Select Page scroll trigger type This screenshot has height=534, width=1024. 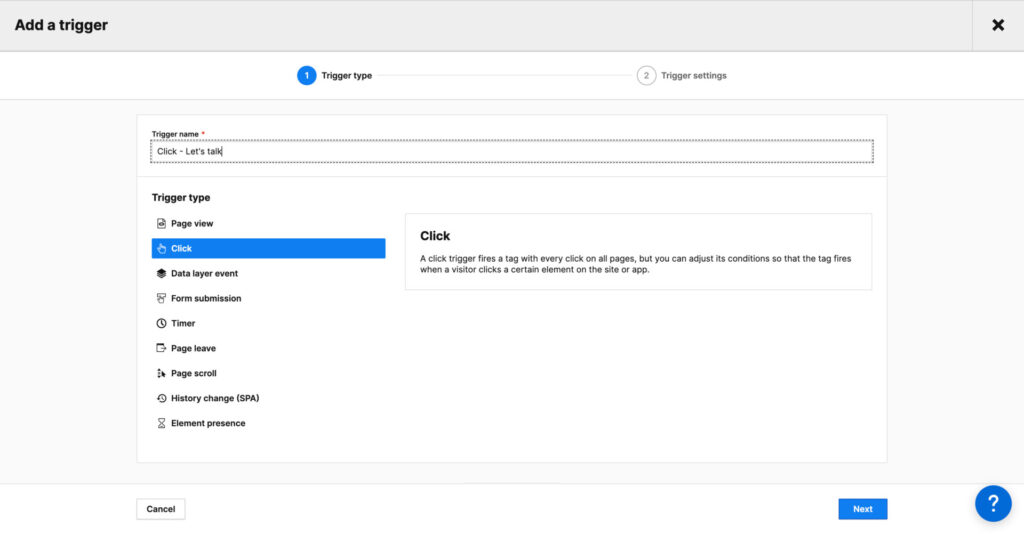click(x=194, y=373)
